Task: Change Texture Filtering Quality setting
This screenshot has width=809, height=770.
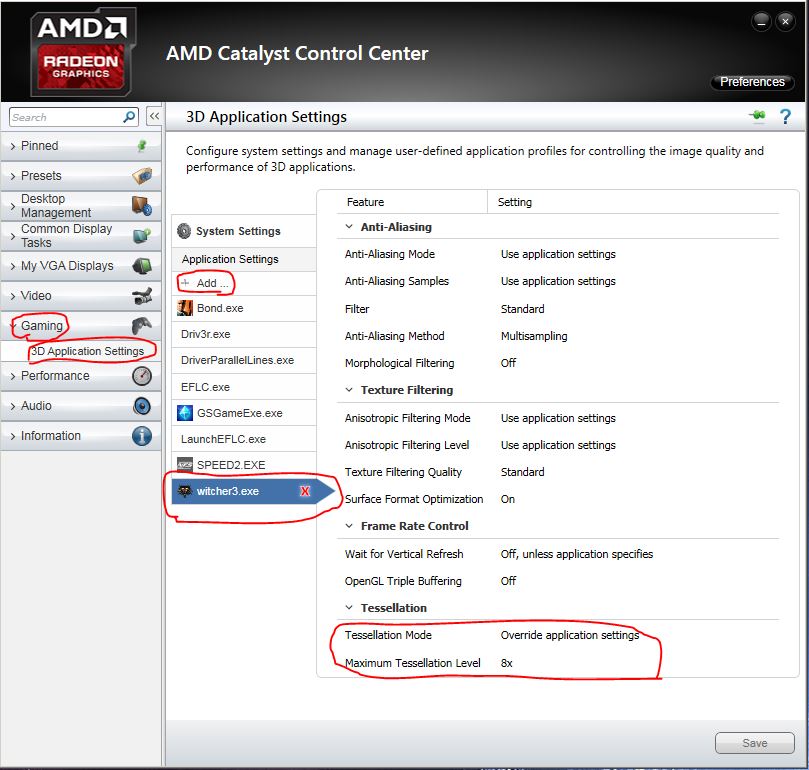Action: 522,472
